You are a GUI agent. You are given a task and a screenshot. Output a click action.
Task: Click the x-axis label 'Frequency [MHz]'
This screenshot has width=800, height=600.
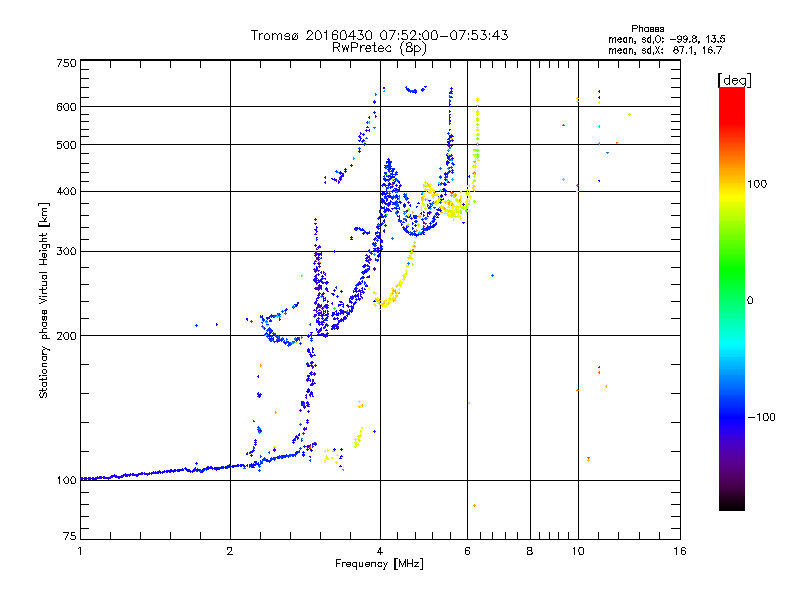pyautogui.click(x=379, y=564)
